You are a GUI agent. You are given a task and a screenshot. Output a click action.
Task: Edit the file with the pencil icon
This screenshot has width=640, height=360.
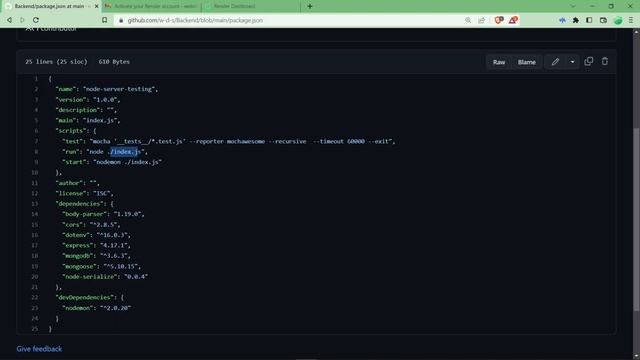tap(555, 62)
